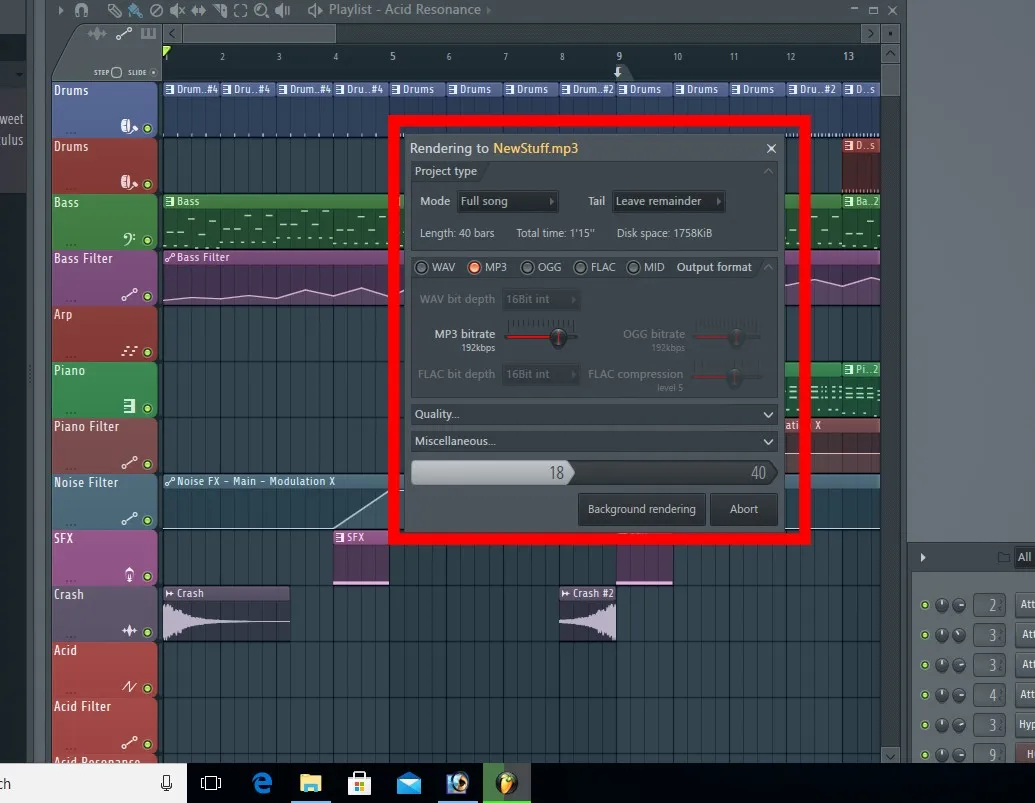Click the taskbar Task View icon
The image size is (1035, 803).
(211, 783)
